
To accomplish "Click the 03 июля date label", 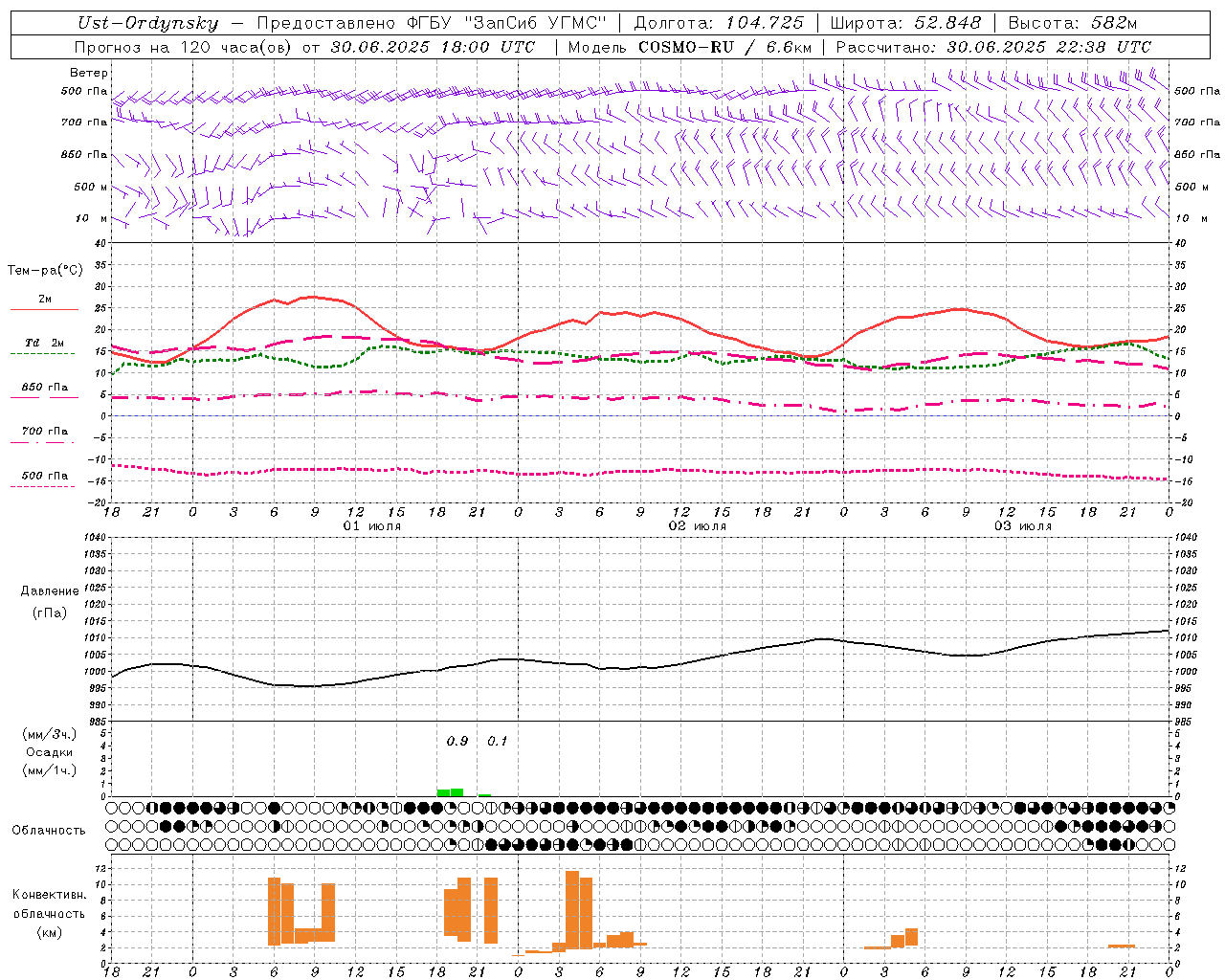I will [x=1023, y=526].
